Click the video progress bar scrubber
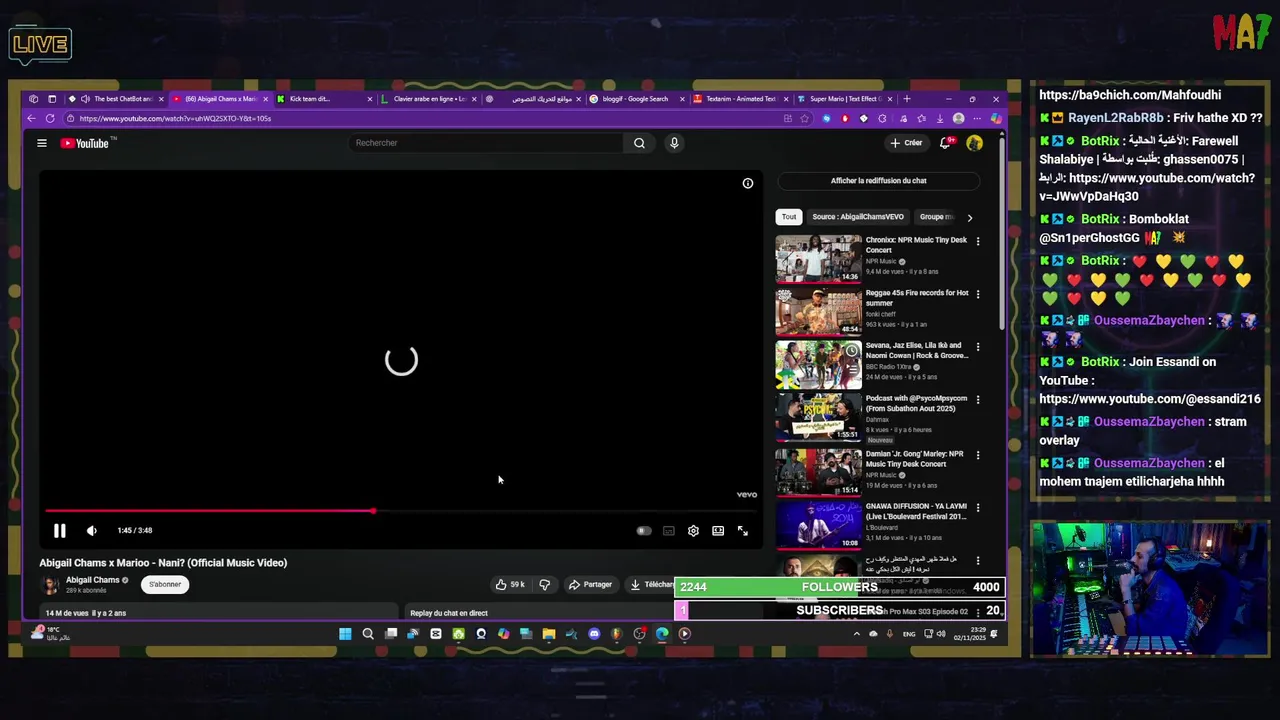The image size is (1280, 720). point(373,511)
